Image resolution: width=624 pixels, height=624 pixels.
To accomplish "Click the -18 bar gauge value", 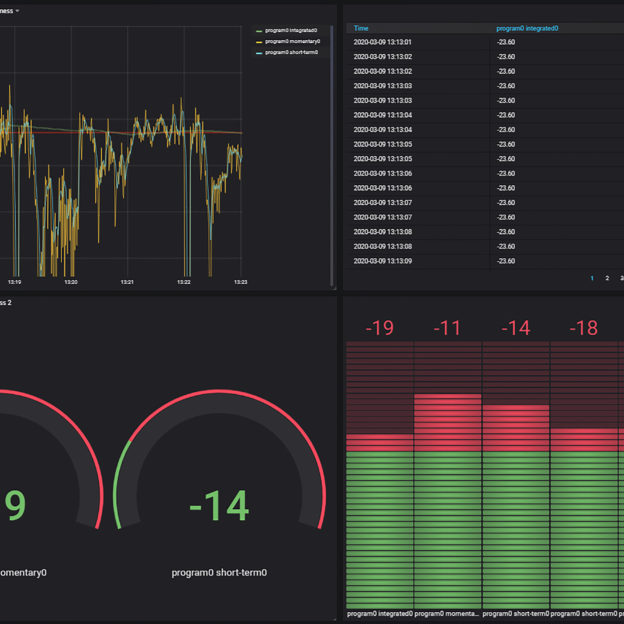I will click(x=584, y=328).
